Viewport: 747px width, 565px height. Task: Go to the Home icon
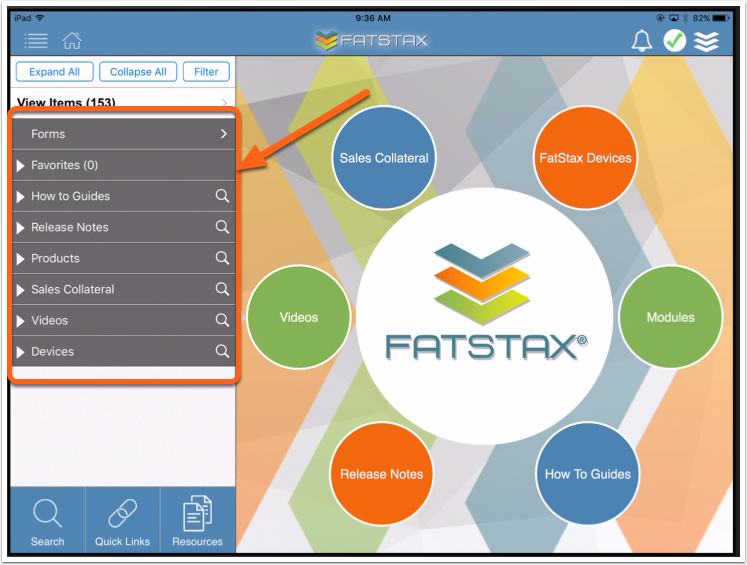point(72,40)
